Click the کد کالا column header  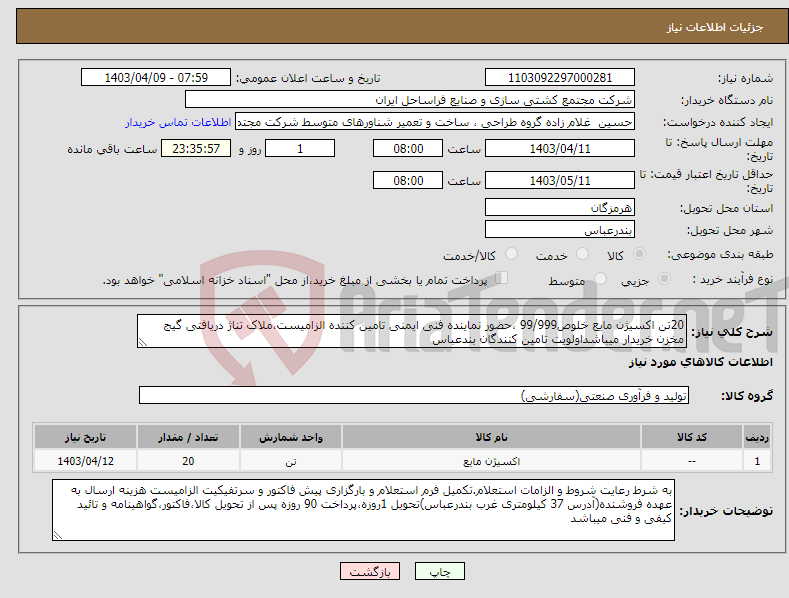tap(691, 437)
